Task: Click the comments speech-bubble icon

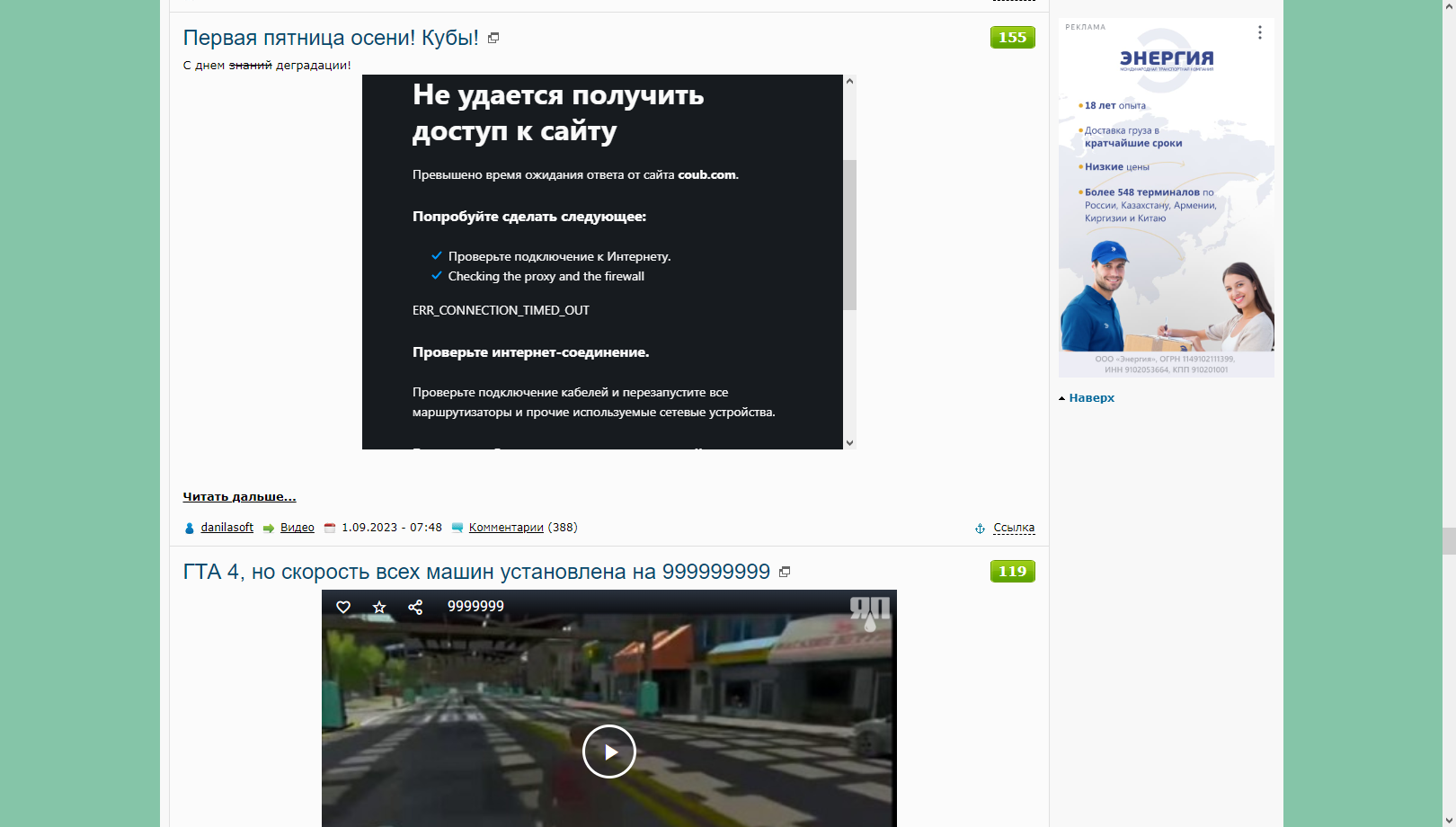Action: pyautogui.click(x=457, y=528)
